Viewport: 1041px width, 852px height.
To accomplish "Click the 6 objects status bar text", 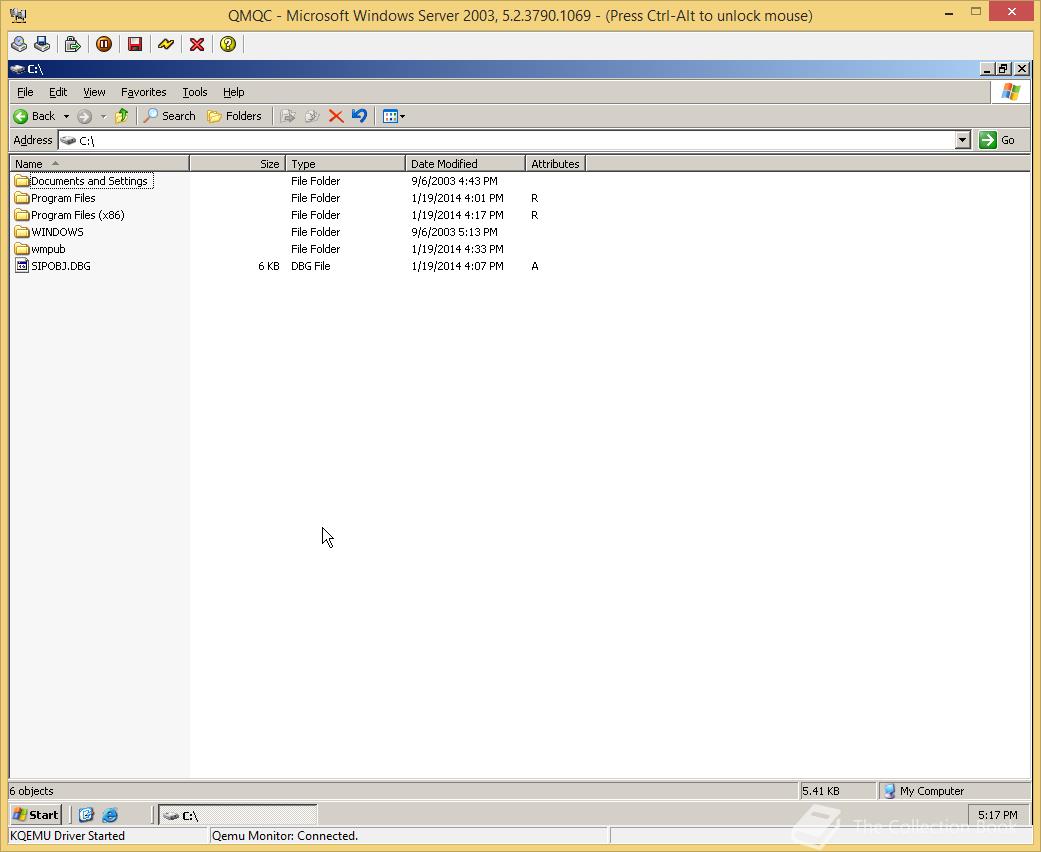I will tap(31, 791).
